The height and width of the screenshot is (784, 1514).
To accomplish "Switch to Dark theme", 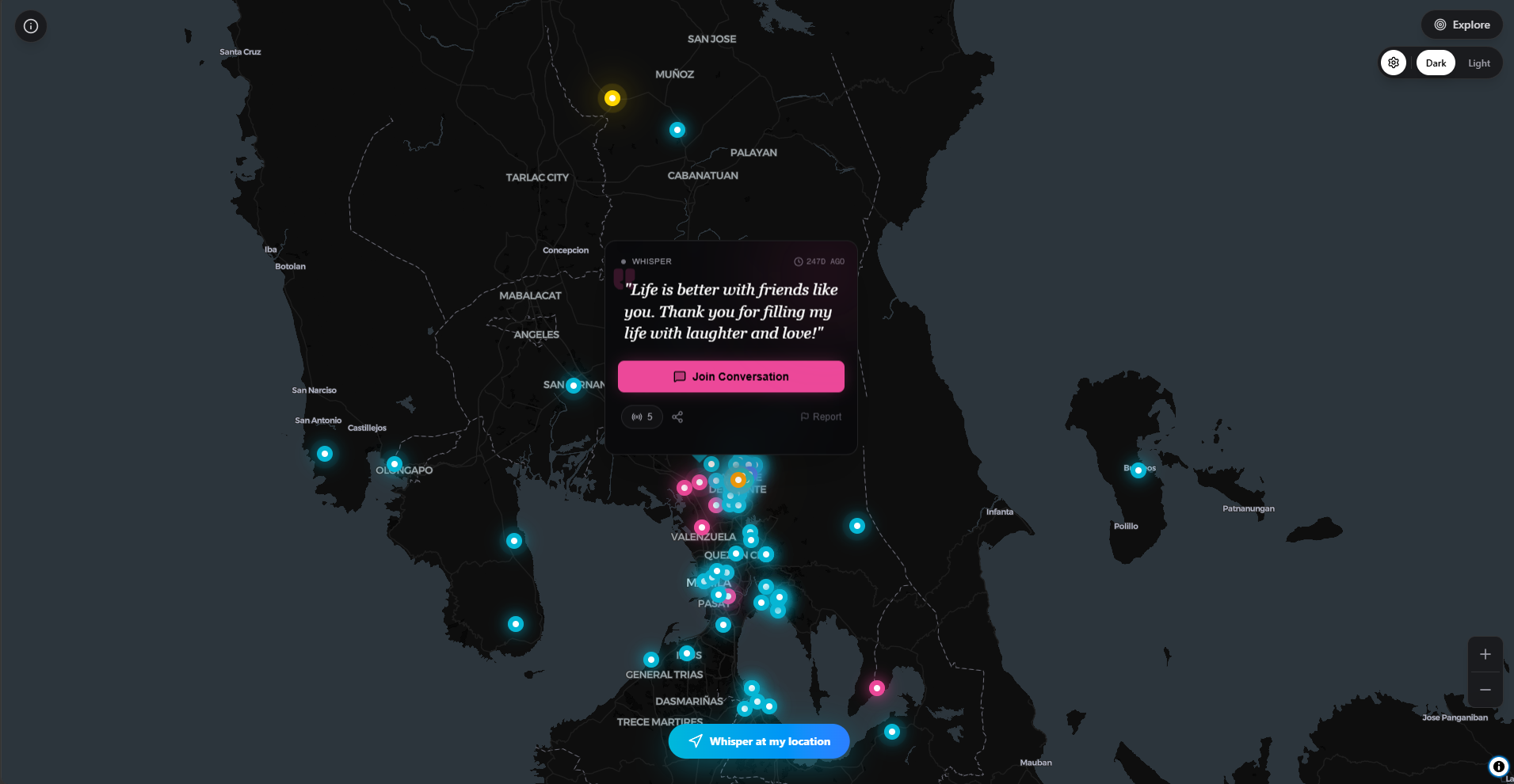I will [x=1436, y=63].
